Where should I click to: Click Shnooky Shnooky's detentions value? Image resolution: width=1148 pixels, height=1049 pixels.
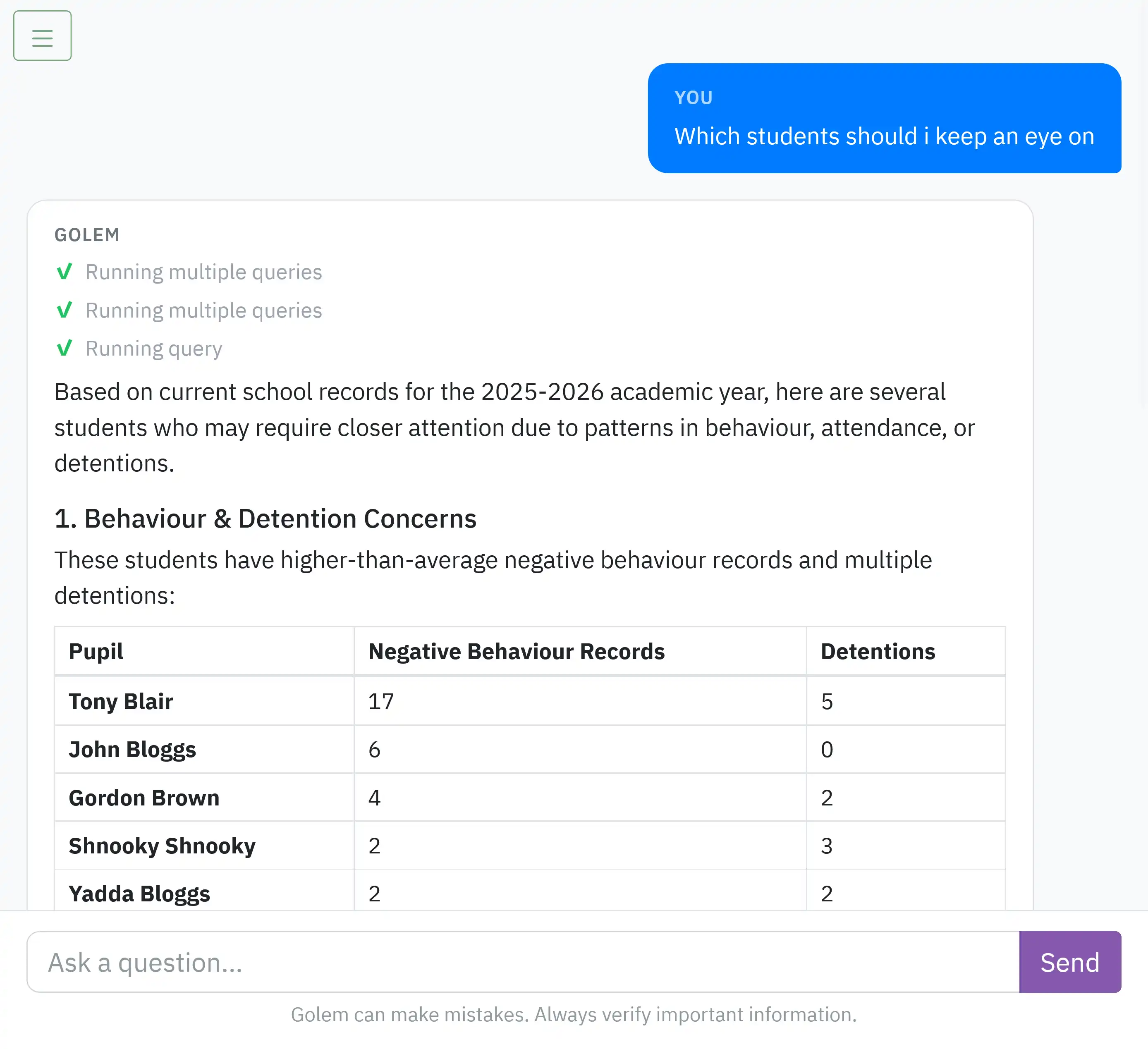coord(827,846)
